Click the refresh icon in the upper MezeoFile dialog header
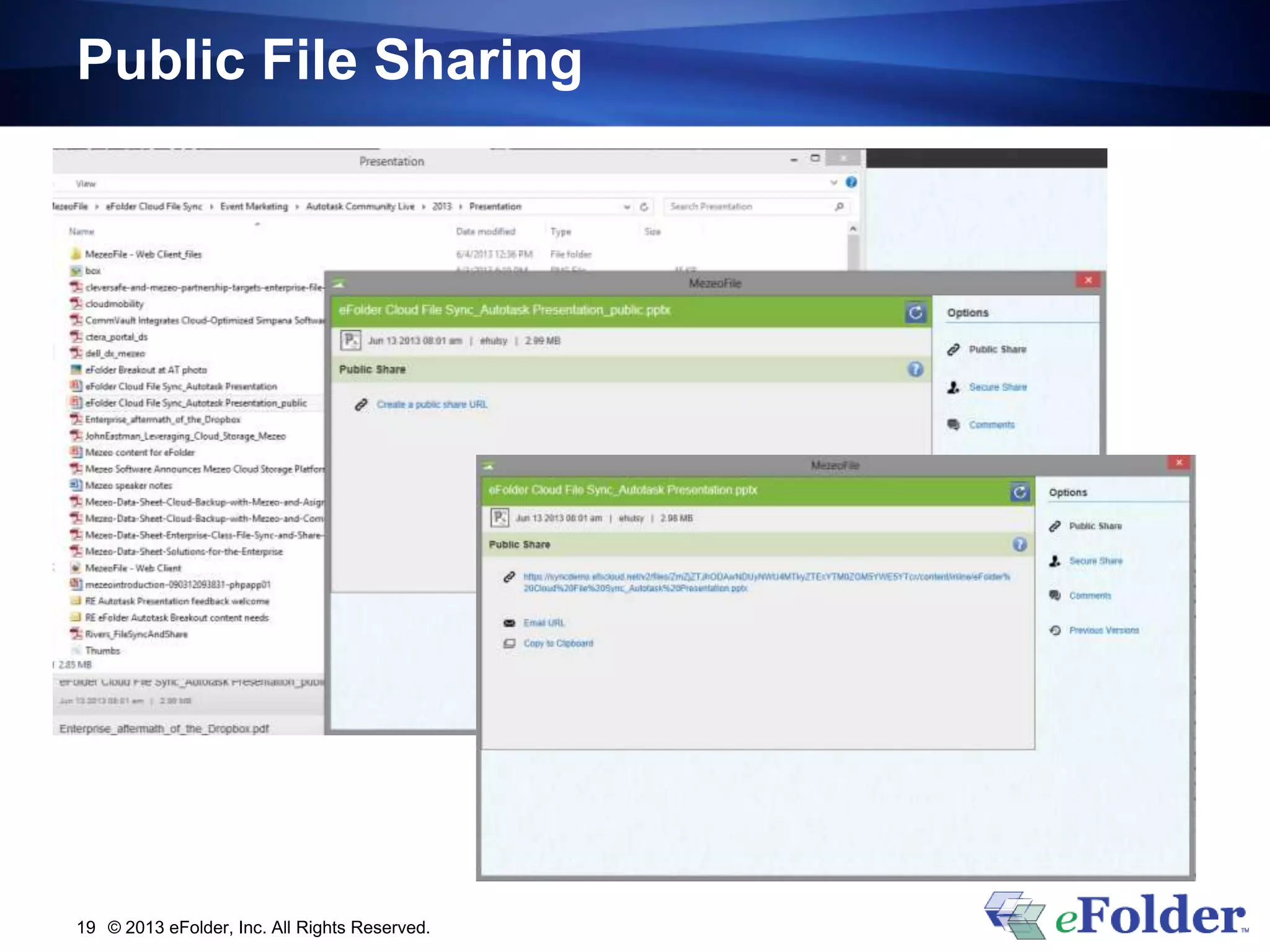 coord(915,312)
